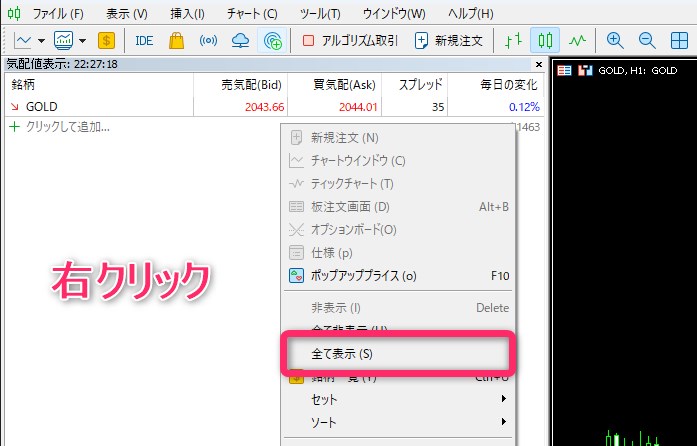Select the GOLD symbol row
Viewport: 697px width, 446px height.
42,106
